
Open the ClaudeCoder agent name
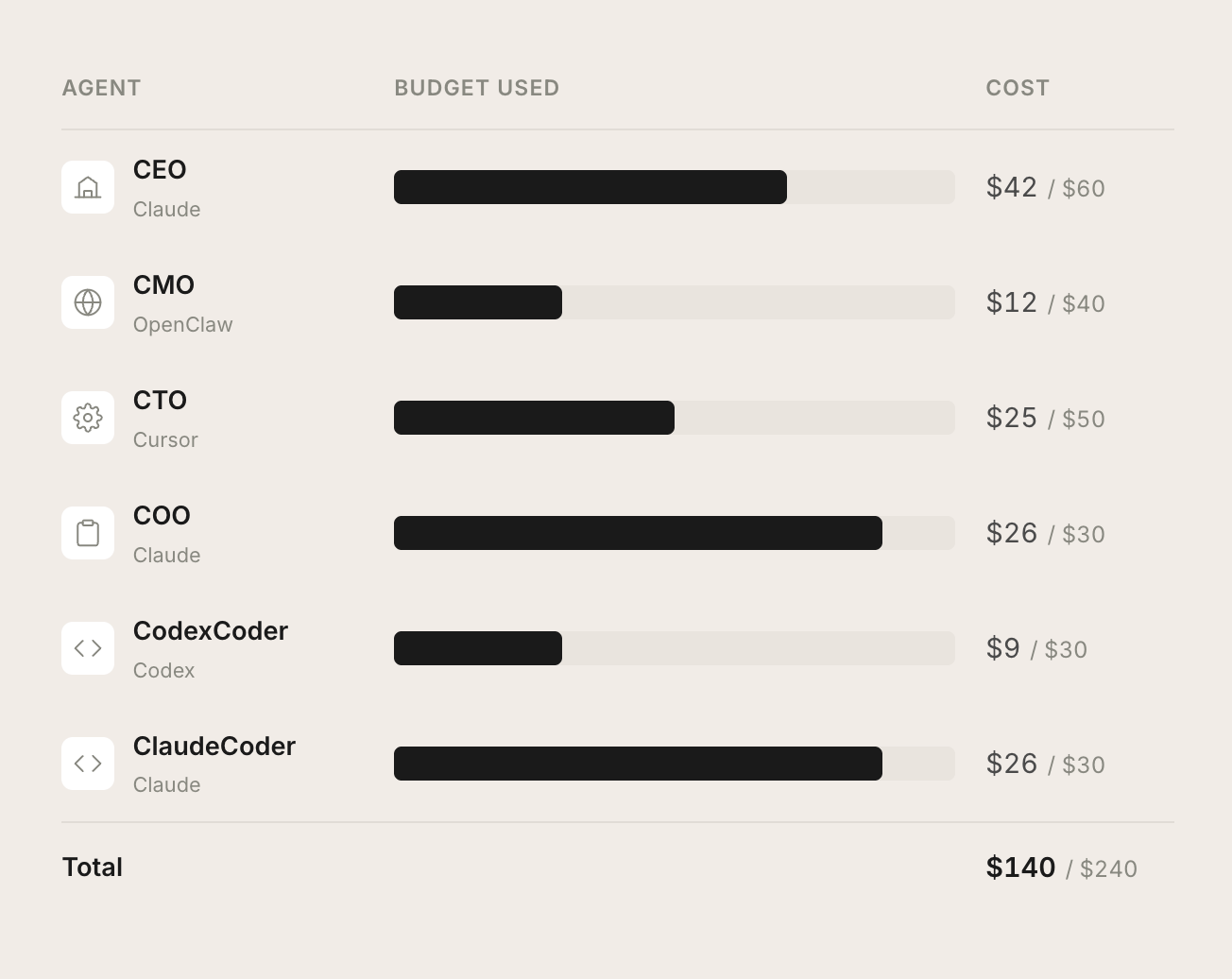coord(214,747)
